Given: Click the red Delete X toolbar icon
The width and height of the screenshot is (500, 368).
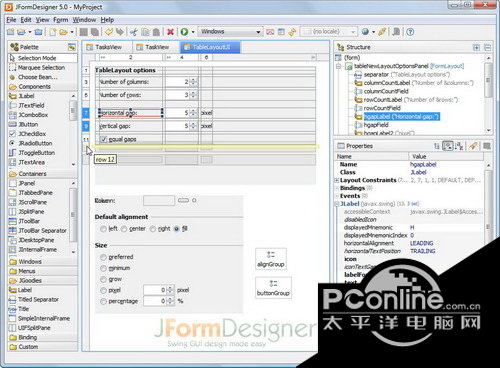Looking at the screenshot, I should point(170,32).
